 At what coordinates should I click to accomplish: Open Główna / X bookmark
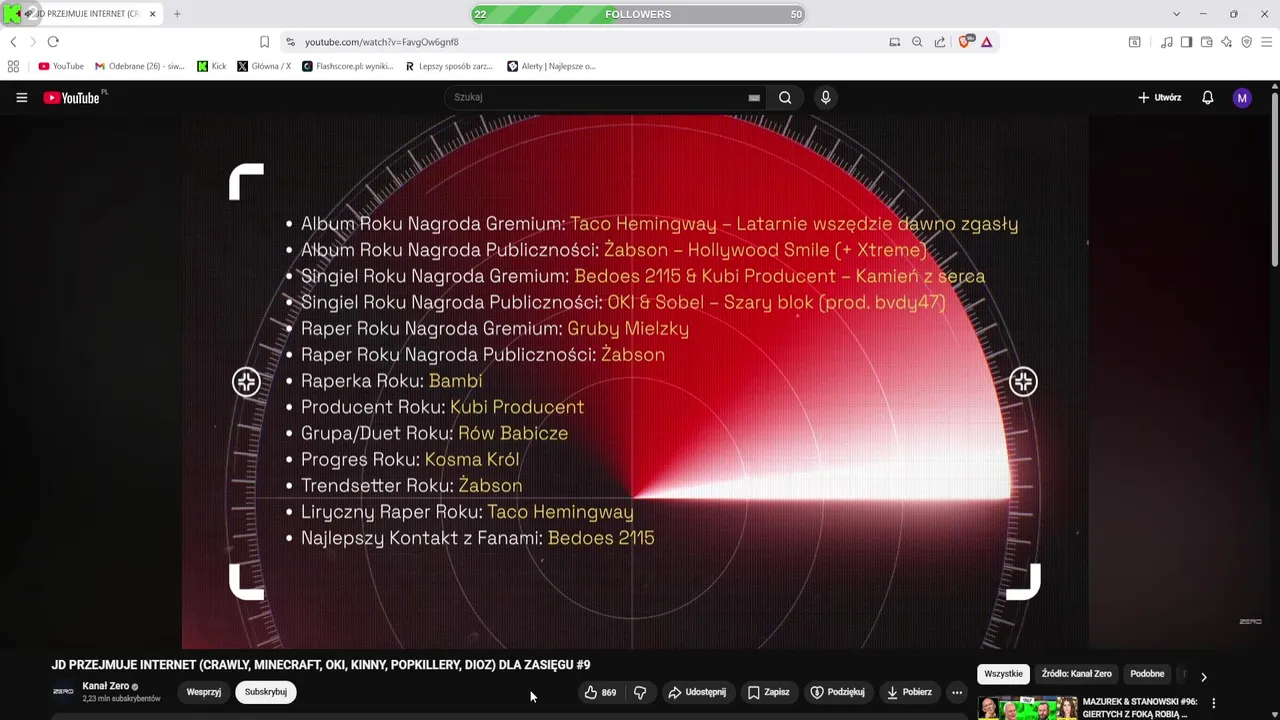(264, 66)
